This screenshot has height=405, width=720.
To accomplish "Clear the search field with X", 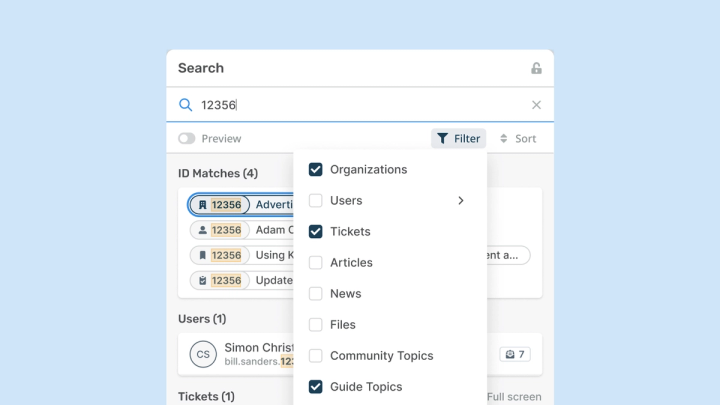I will [536, 105].
